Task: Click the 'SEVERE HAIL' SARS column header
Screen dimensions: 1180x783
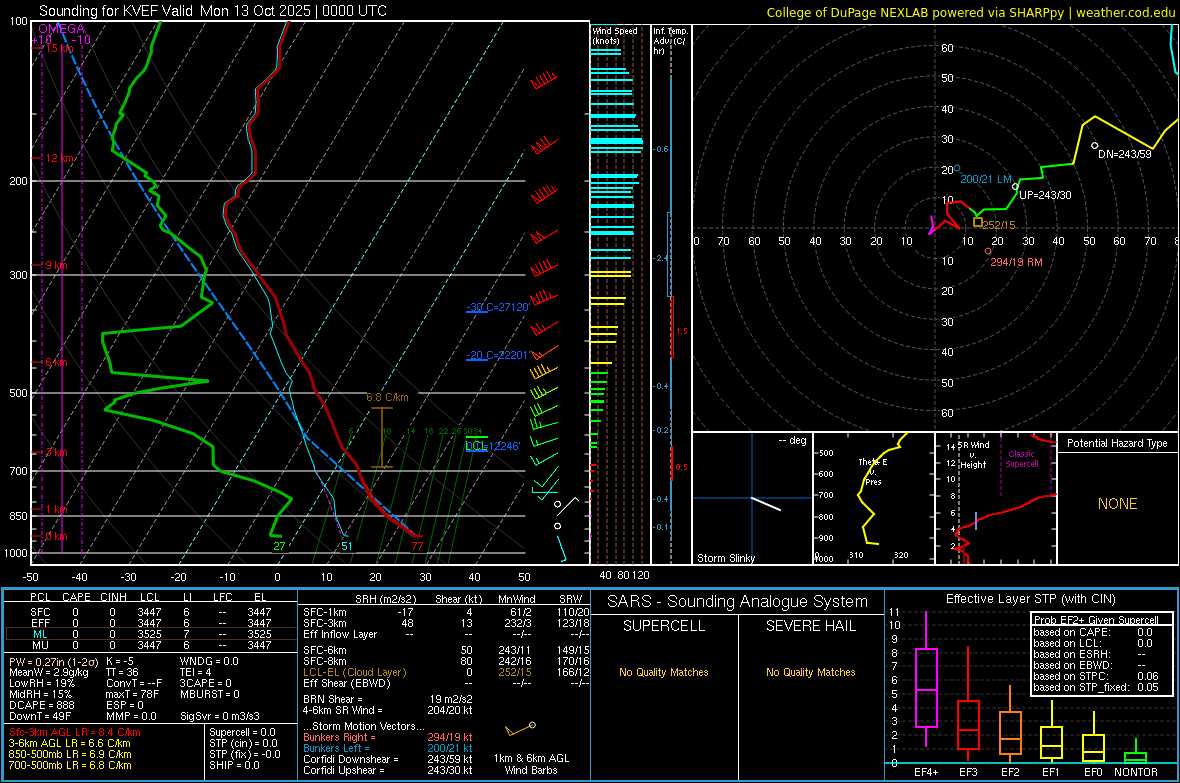Action: [x=811, y=626]
